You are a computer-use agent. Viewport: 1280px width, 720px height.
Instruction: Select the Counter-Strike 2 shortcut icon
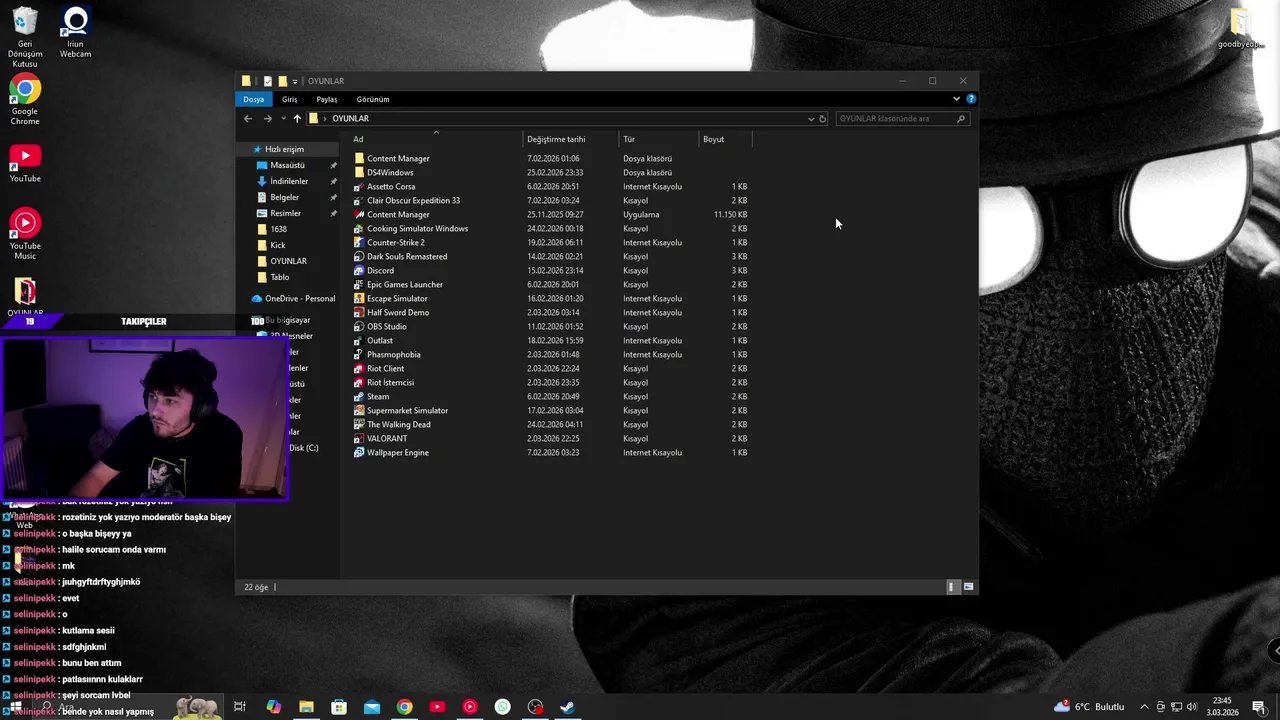pyautogui.click(x=359, y=243)
